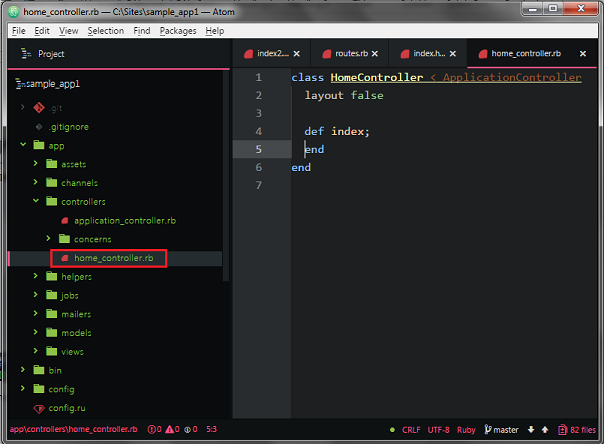The width and height of the screenshot is (604, 444).
Task: Click the mailers folder icon
Action: pyautogui.click(x=52, y=314)
